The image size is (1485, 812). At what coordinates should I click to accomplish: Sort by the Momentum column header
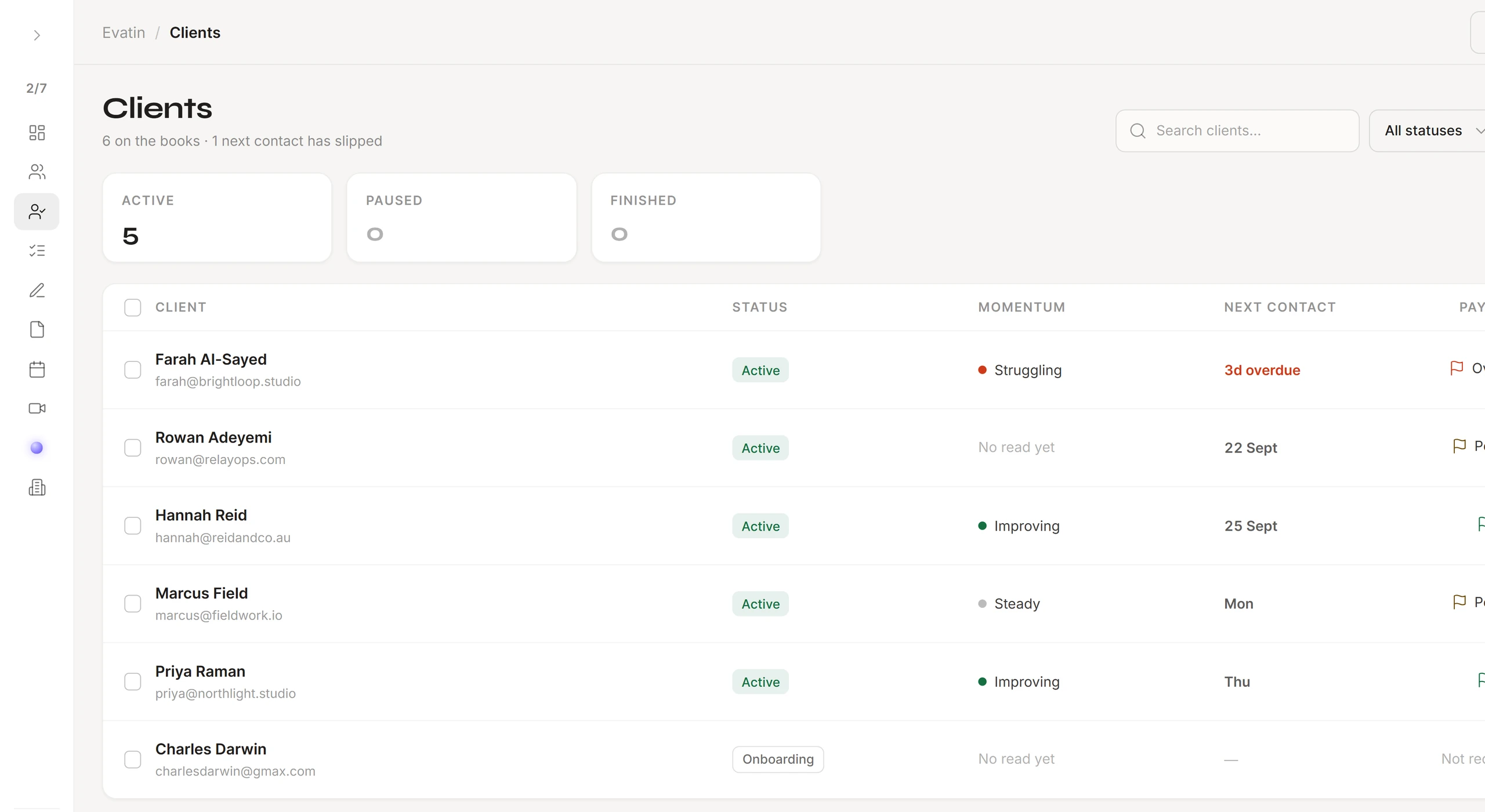point(1022,307)
